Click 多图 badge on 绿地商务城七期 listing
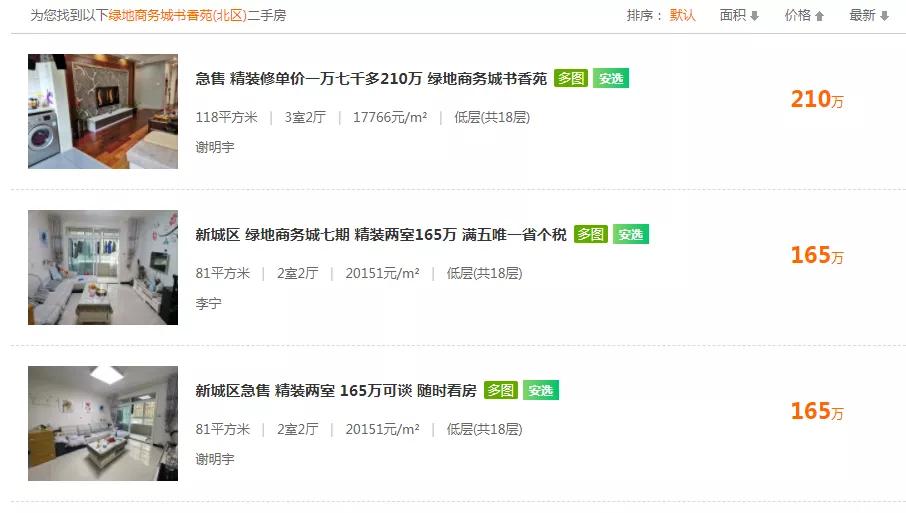 [x=591, y=234]
